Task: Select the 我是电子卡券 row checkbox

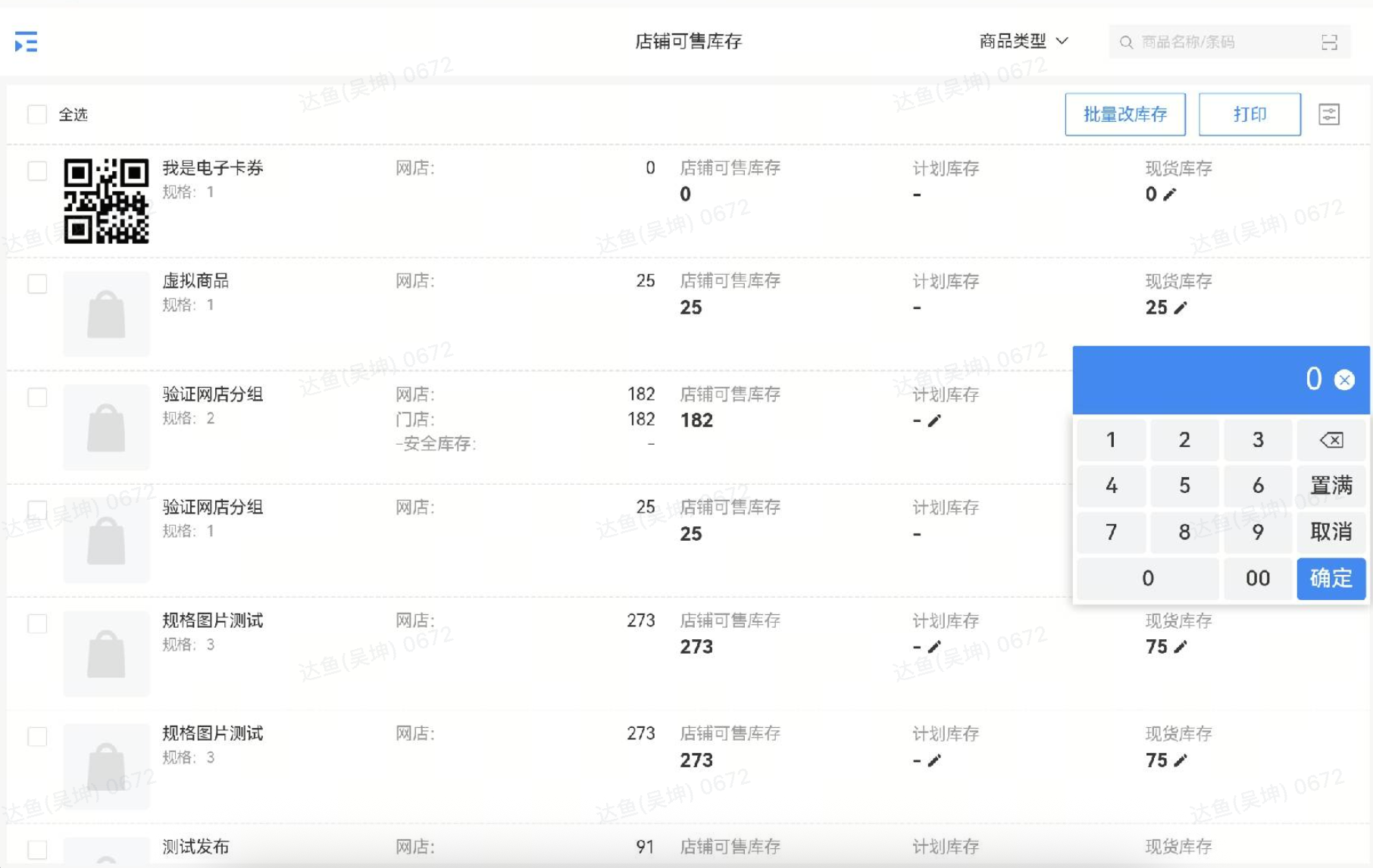Action: click(37, 171)
